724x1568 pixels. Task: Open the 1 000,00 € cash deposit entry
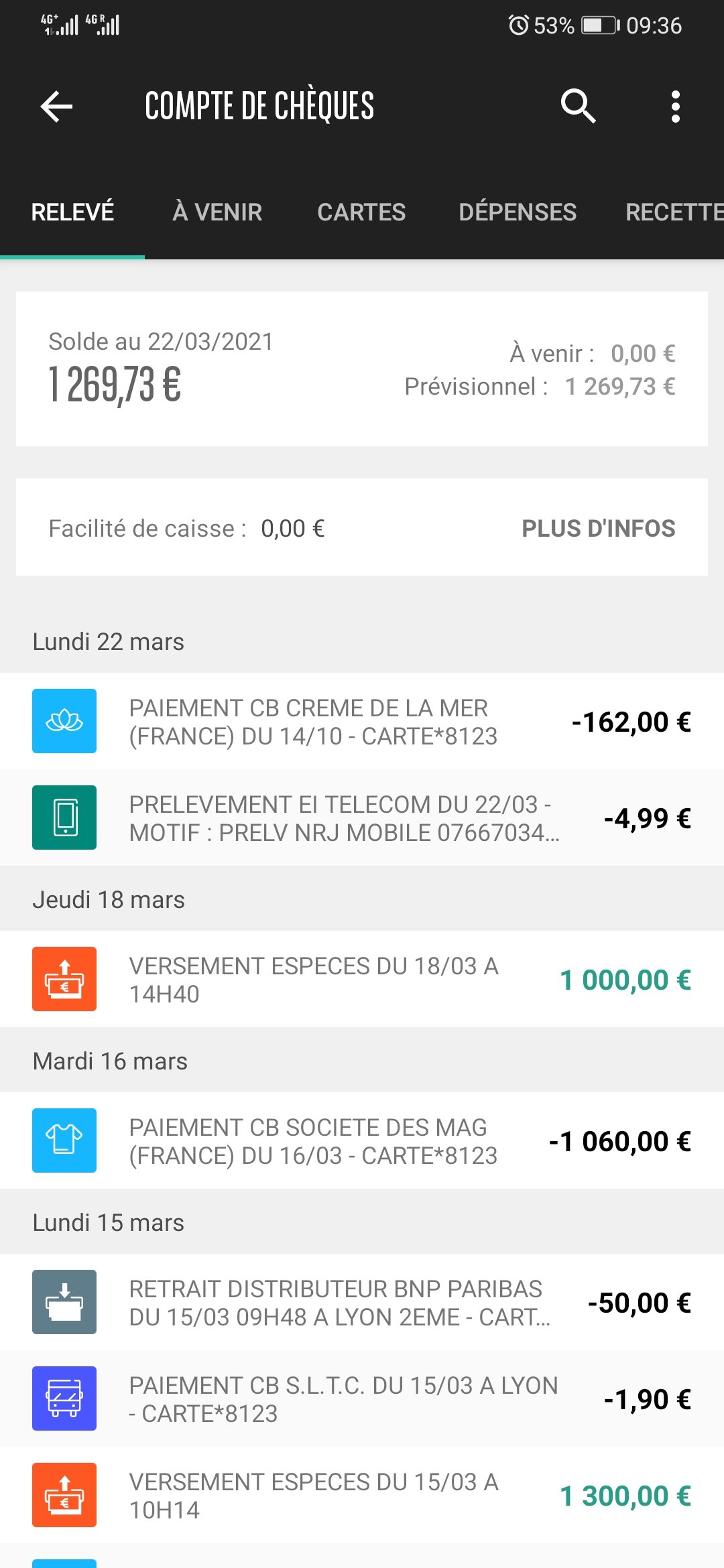tap(362, 979)
